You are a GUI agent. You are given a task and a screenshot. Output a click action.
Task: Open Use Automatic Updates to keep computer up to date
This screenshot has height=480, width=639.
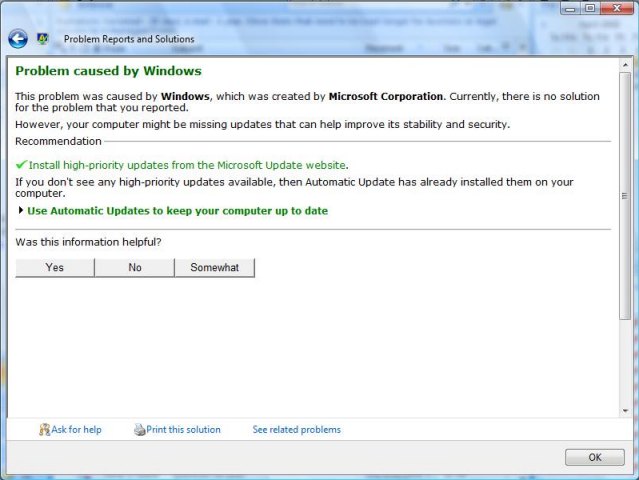pos(178,211)
